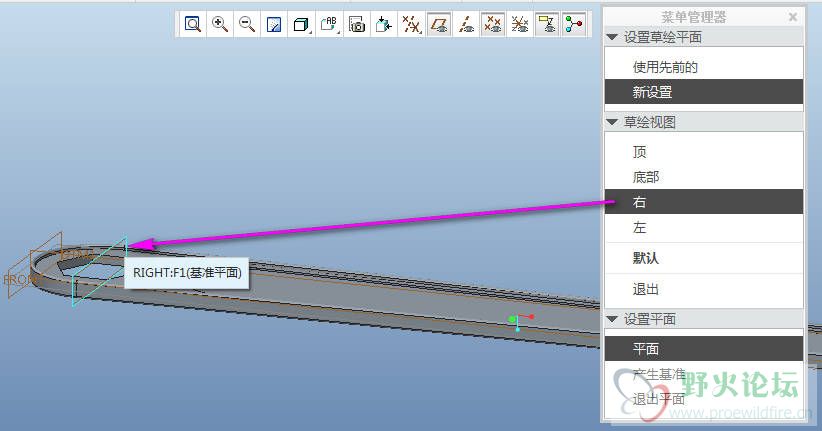Image resolution: width=822 pixels, height=431 pixels.
Task: Toggle coordinate system display eye icon
Action: tap(520, 24)
